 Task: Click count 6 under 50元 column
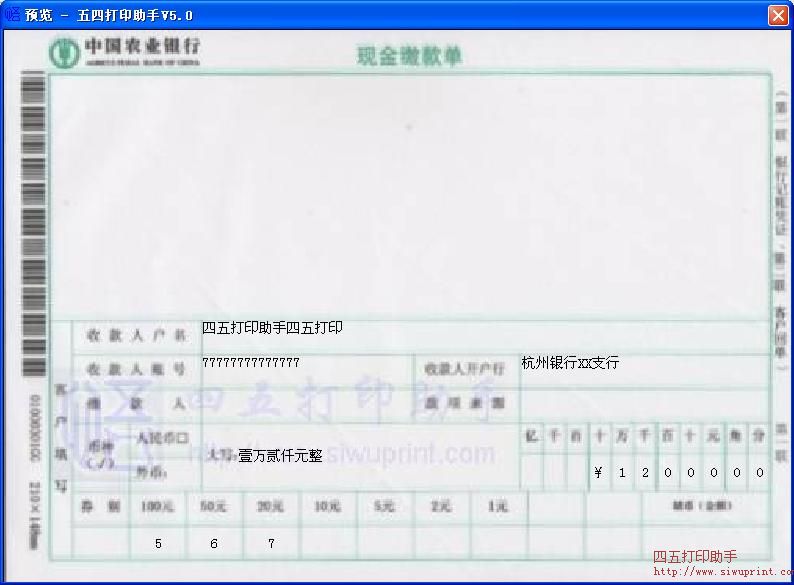[214, 543]
